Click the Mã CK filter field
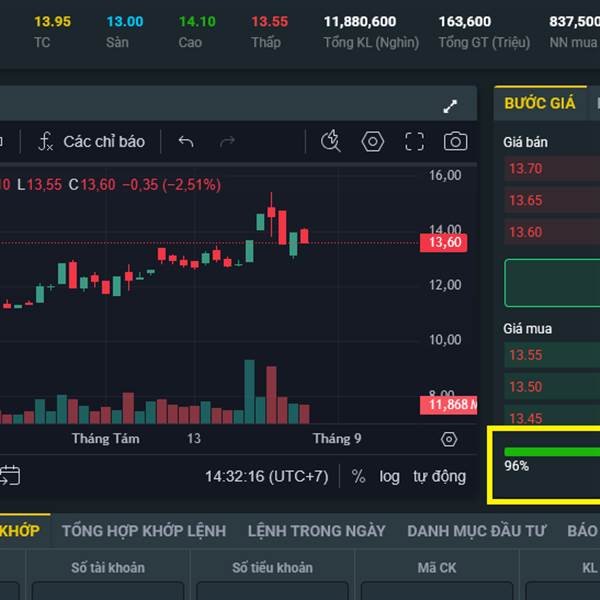This screenshot has height=600, width=600. pos(437,591)
